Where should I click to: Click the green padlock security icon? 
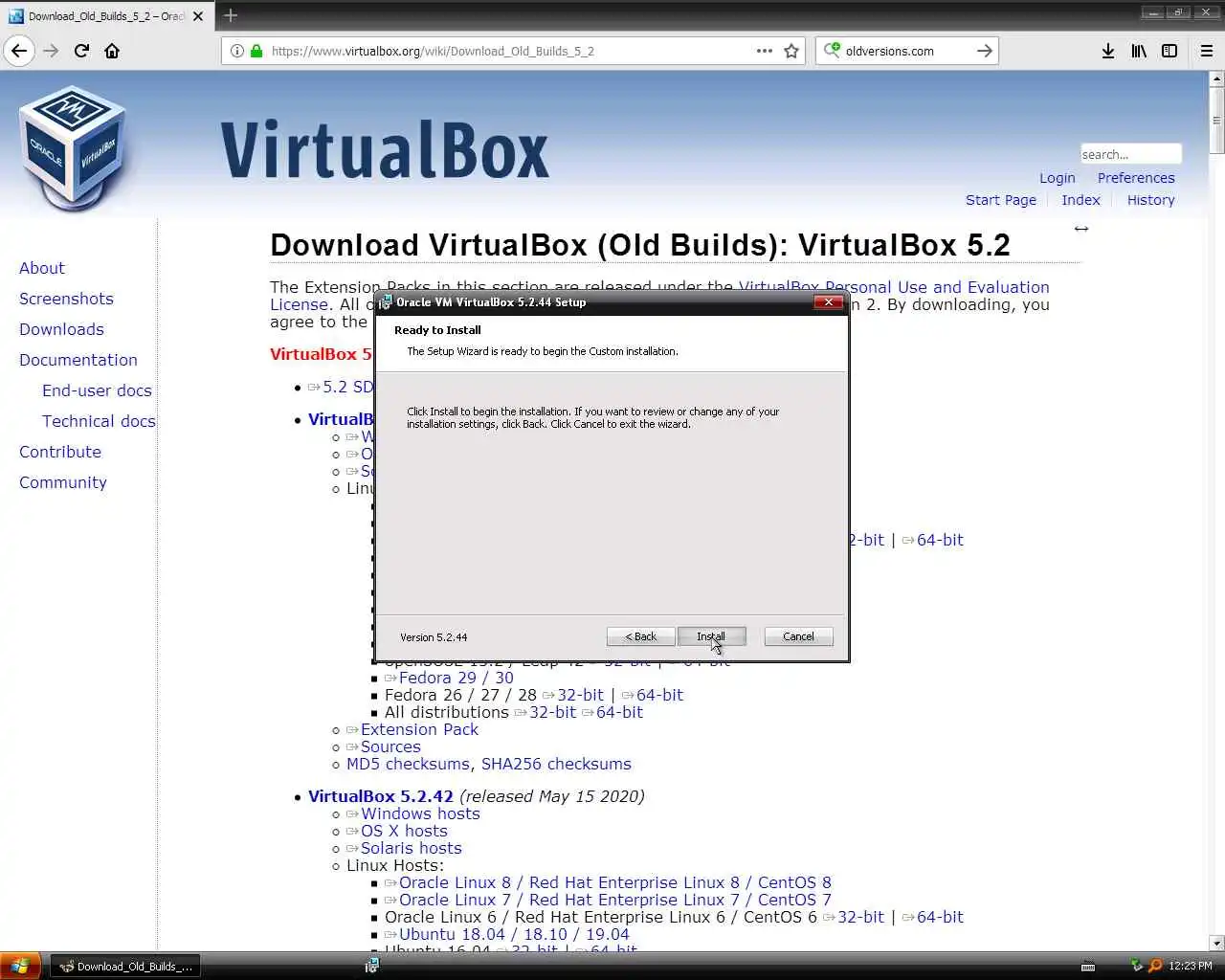click(256, 51)
